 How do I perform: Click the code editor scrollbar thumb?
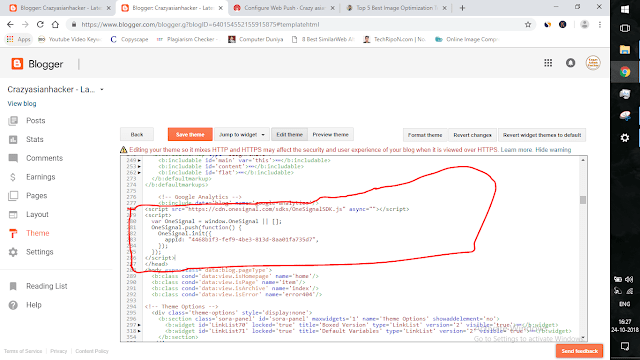pyautogui.click(x=583, y=200)
